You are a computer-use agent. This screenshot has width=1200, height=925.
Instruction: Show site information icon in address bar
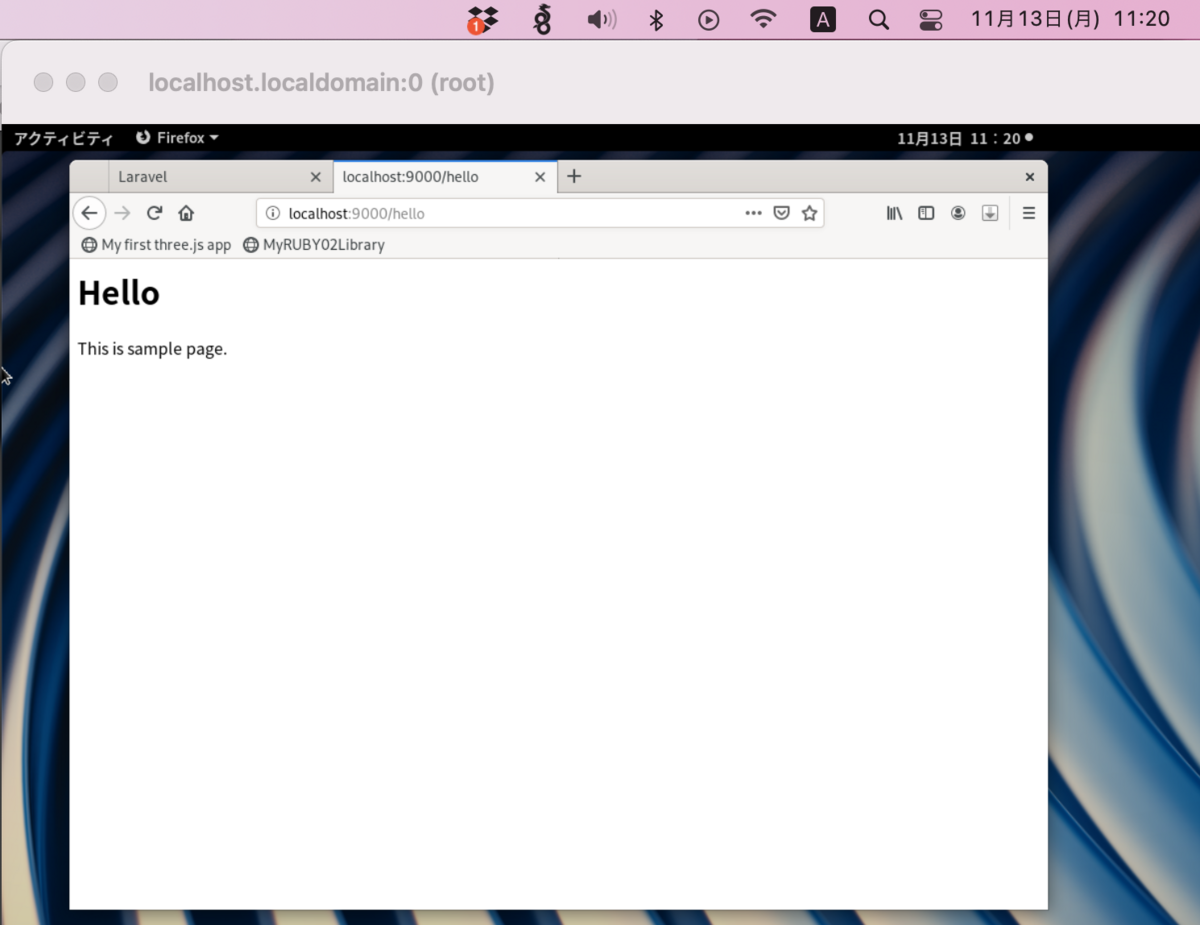(x=272, y=213)
